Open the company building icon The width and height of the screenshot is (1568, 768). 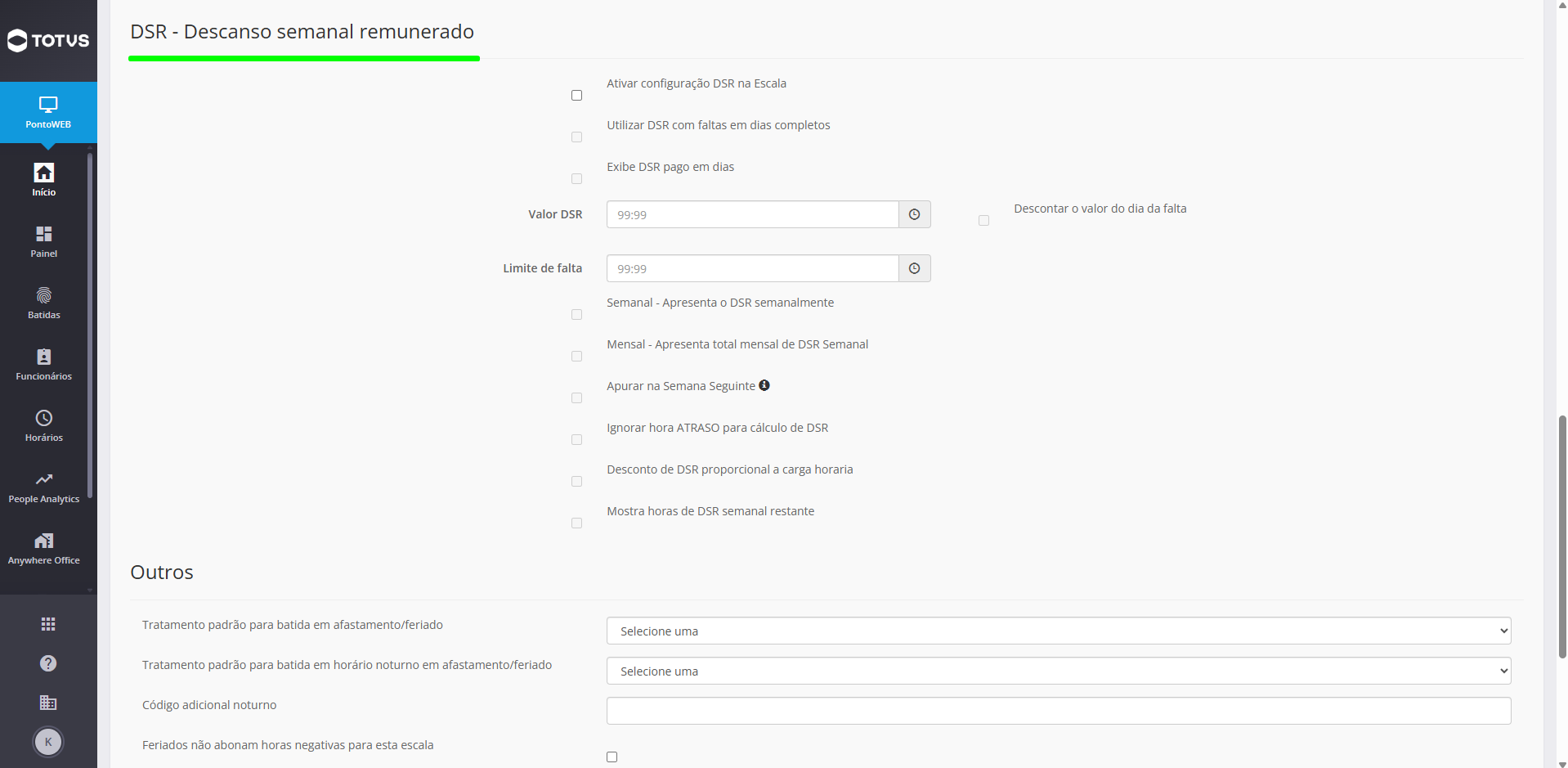(x=48, y=703)
